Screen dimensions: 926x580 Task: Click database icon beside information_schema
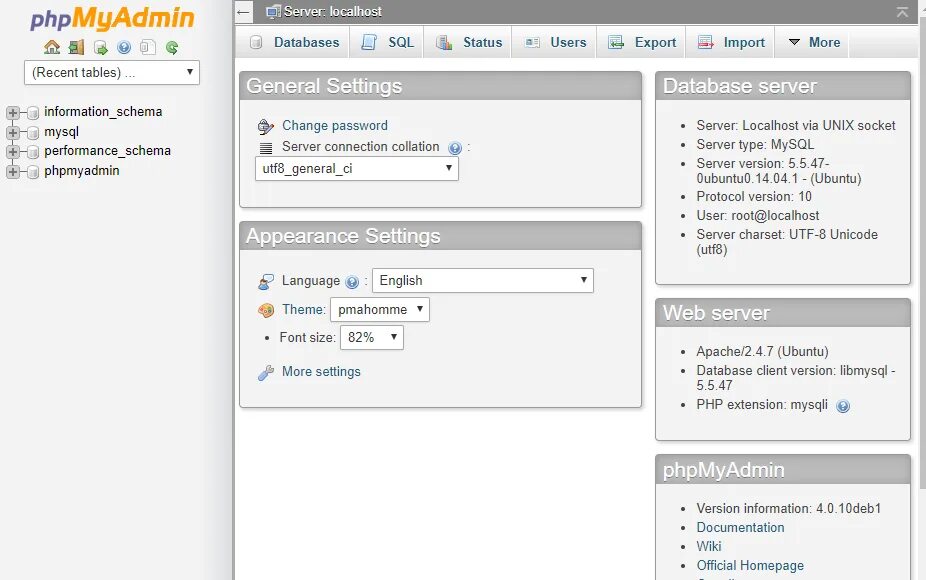coord(33,113)
